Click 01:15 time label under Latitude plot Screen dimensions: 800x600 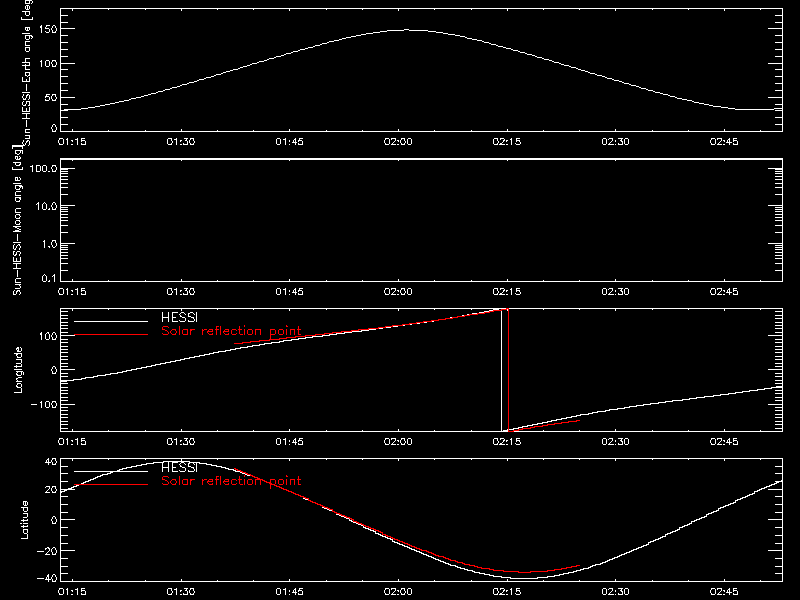(72, 591)
